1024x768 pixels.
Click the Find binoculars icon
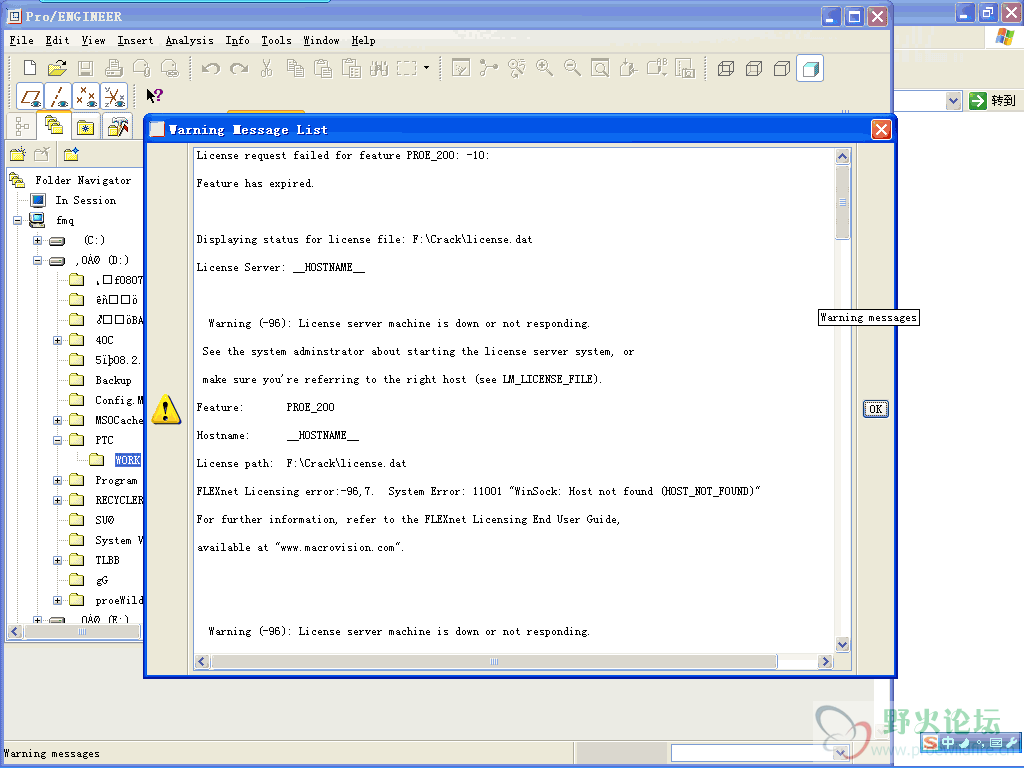(x=379, y=68)
